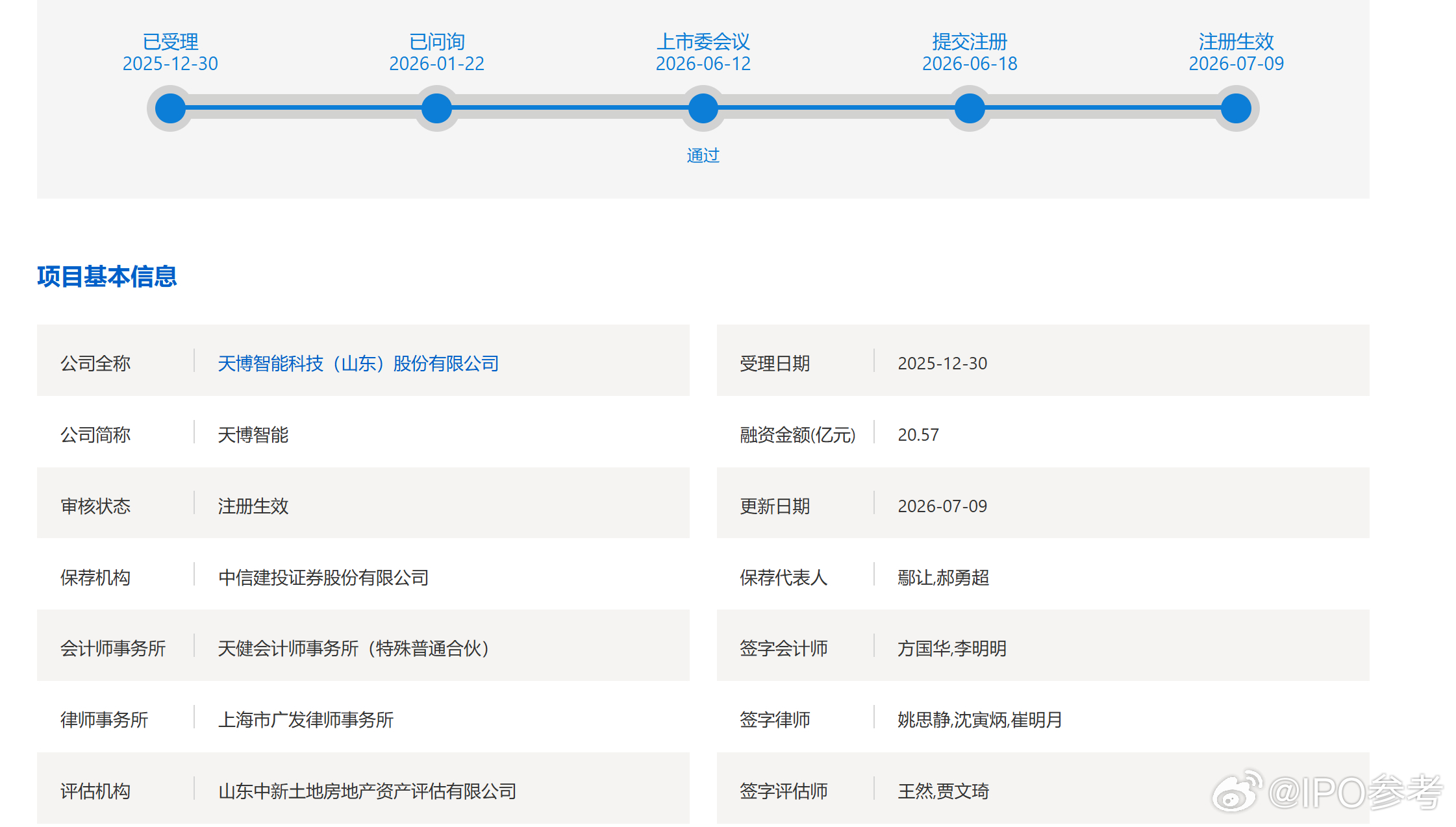Click the 审核状态 value 注册生效
The image size is (1456, 827).
click(253, 506)
